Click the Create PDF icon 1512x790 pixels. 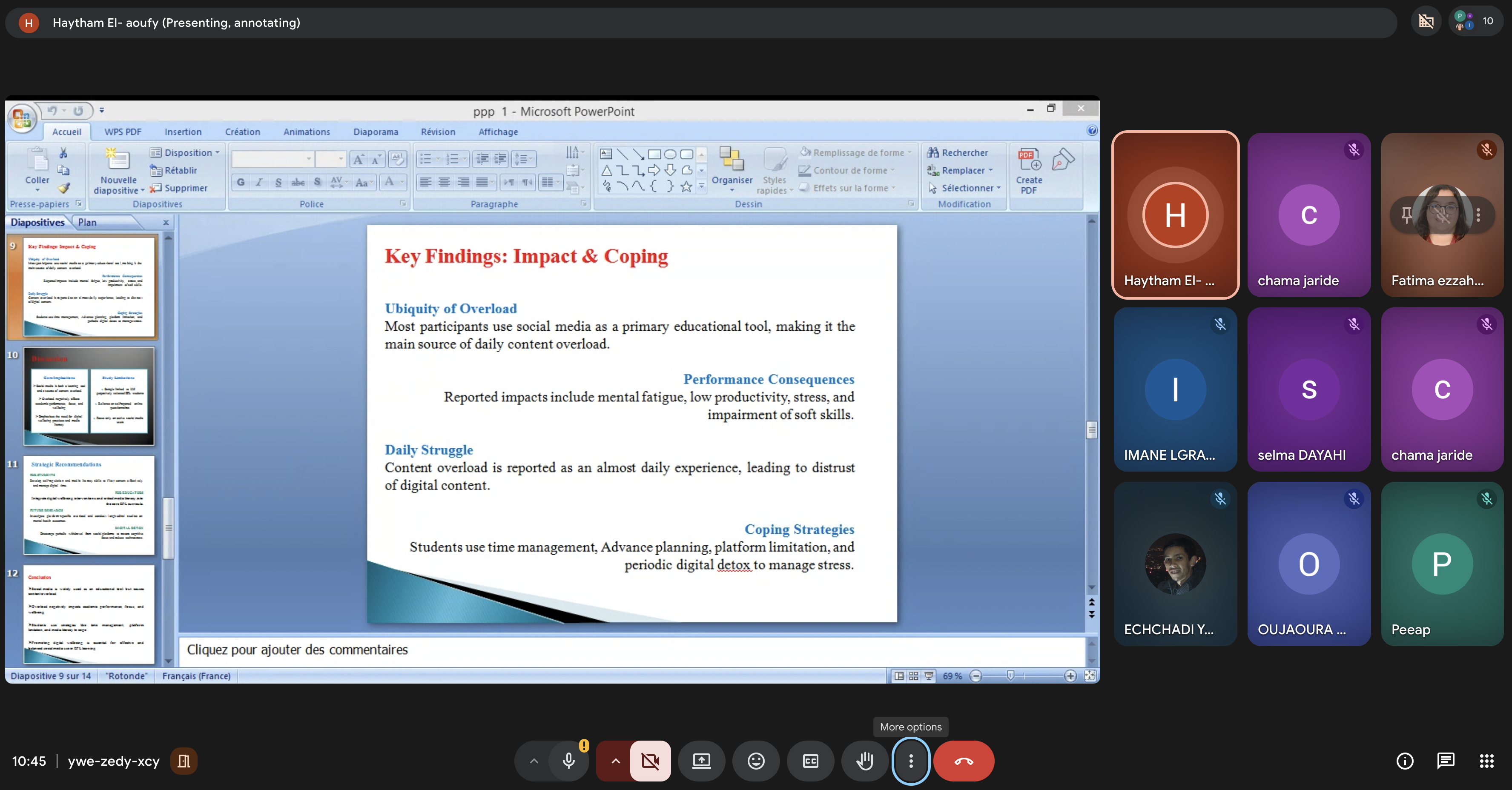(x=1029, y=170)
